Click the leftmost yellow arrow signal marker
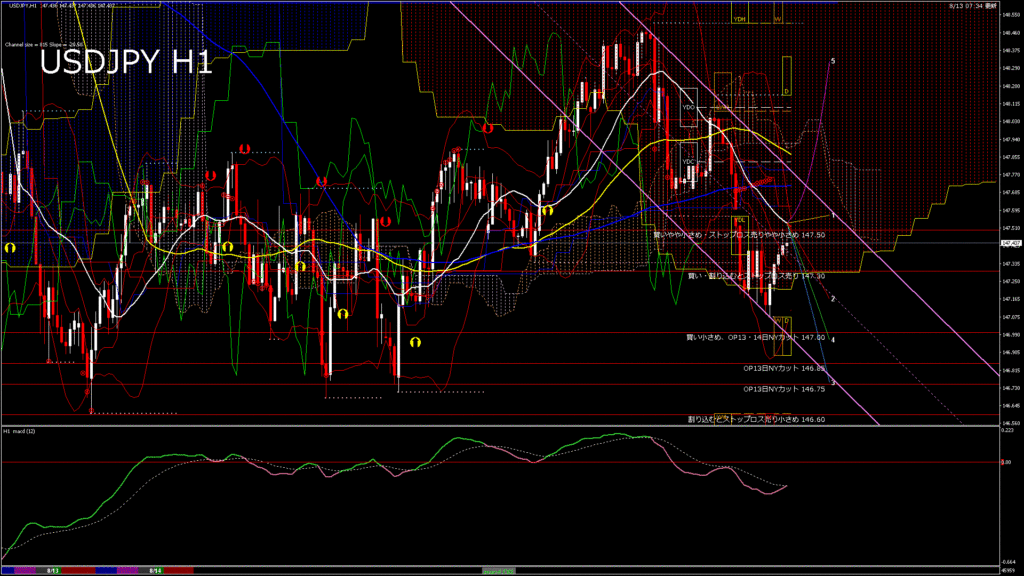The image size is (1024, 576). click(x=10, y=246)
